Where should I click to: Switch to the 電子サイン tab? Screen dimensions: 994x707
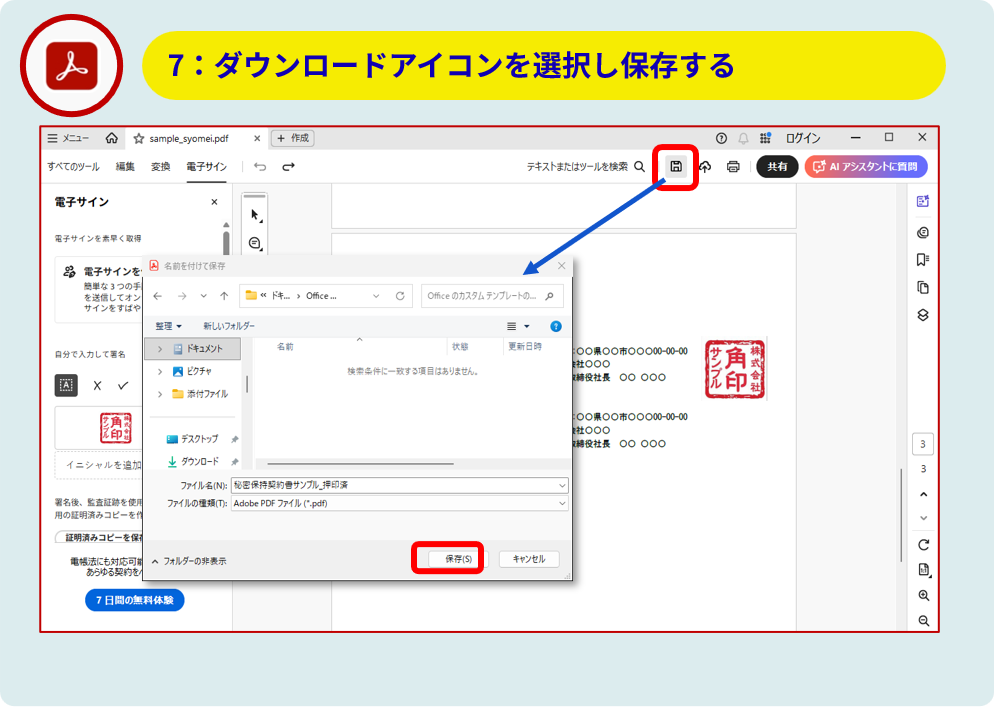pos(206,167)
